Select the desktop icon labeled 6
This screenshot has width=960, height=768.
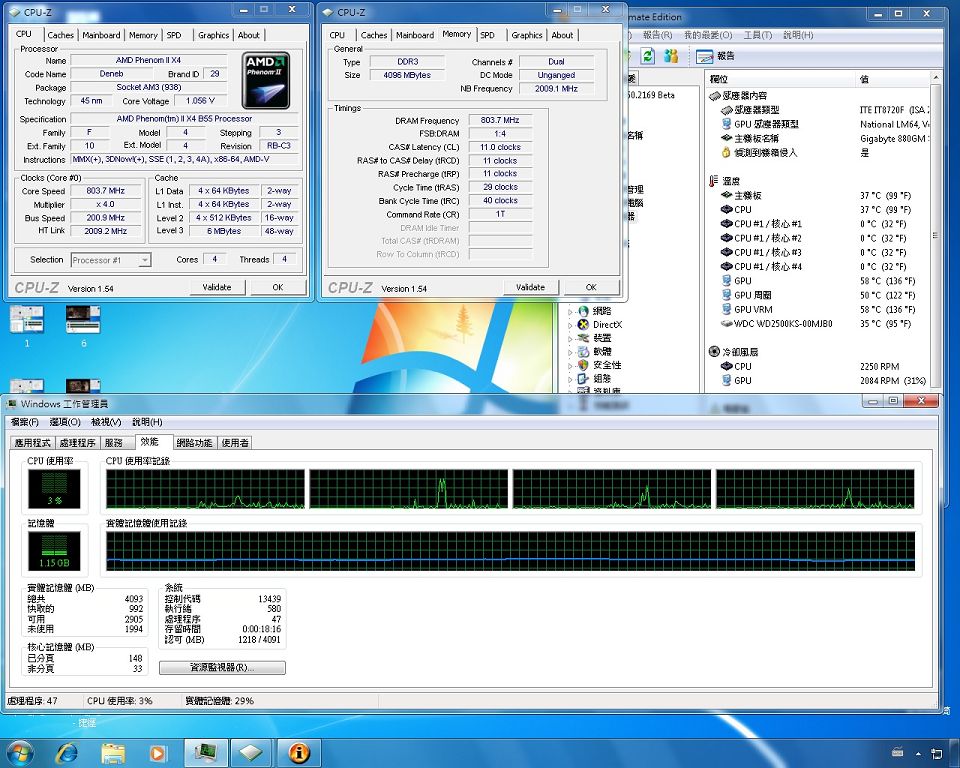(83, 326)
